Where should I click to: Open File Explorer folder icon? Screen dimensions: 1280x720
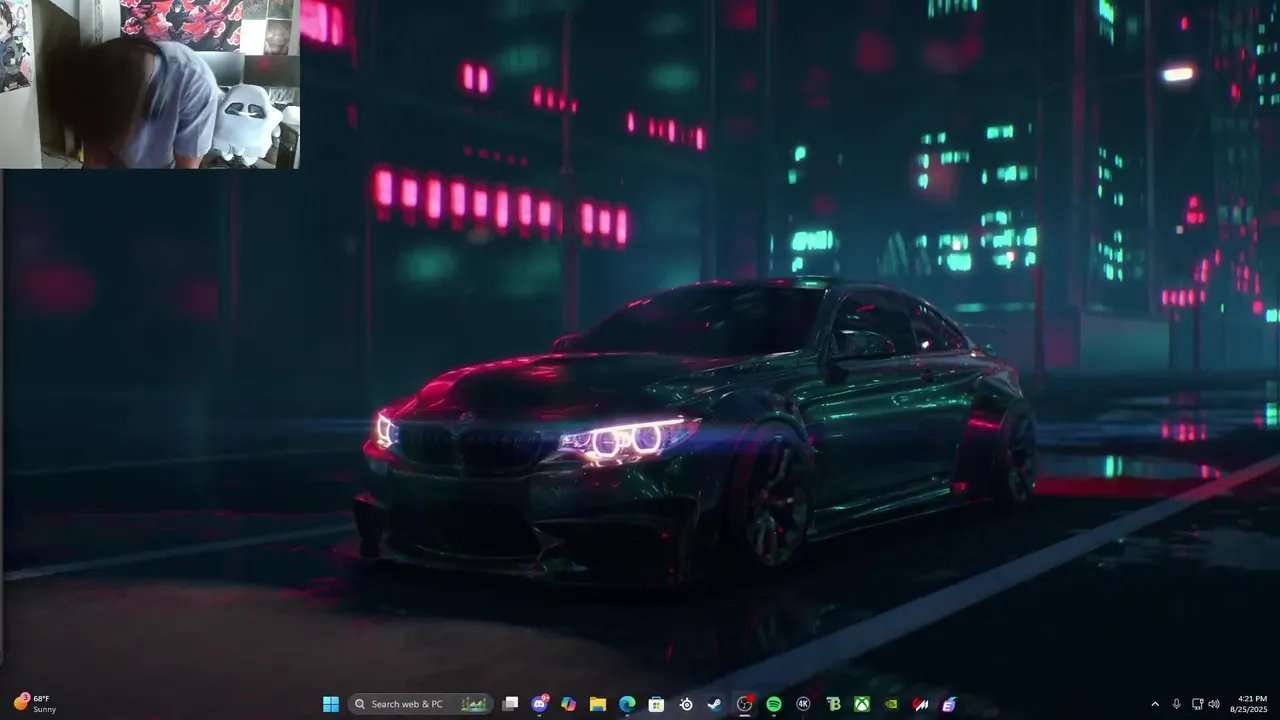tap(598, 704)
